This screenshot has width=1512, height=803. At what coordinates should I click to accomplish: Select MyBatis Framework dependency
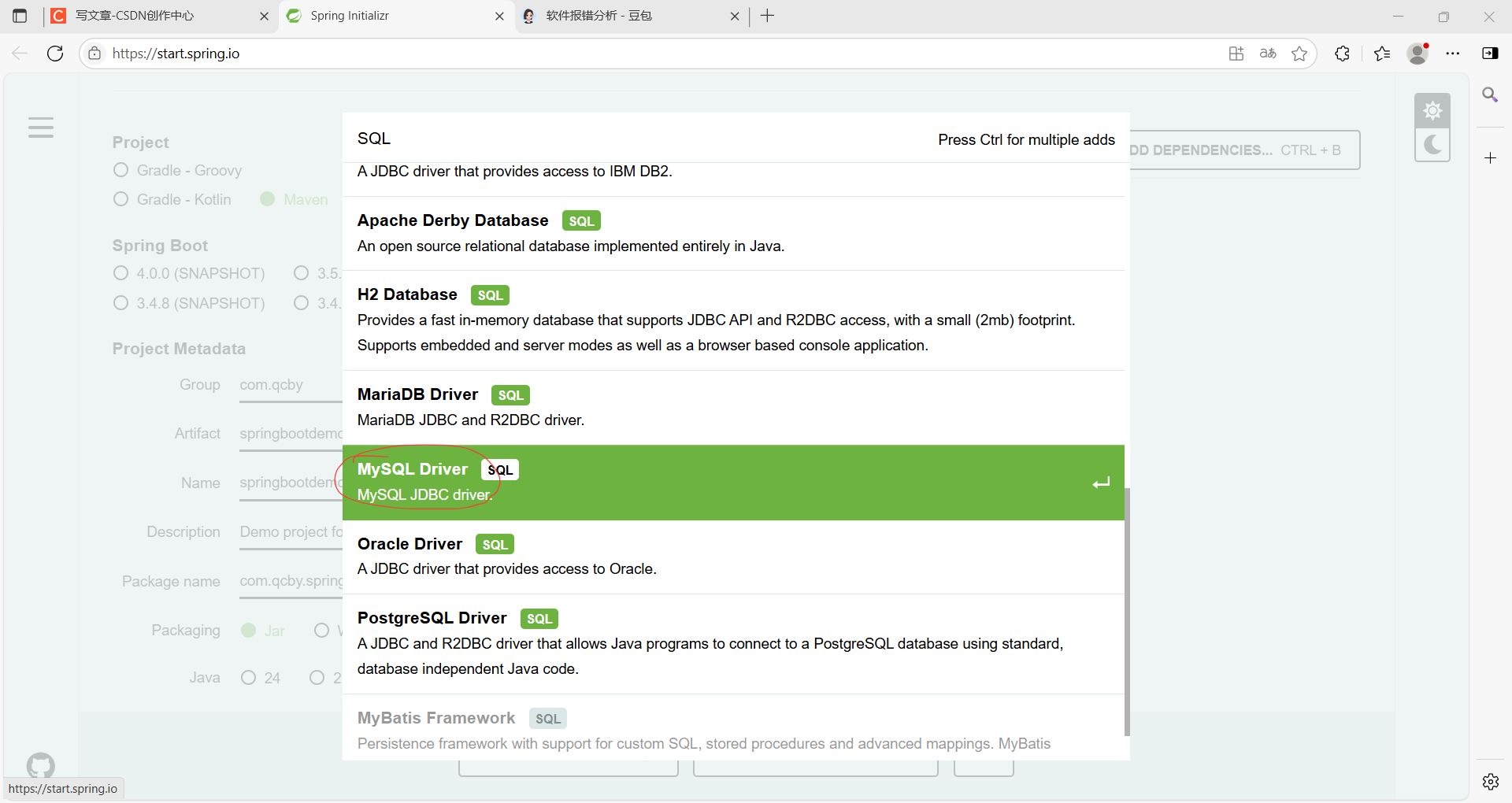pyautogui.click(x=733, y=727)
